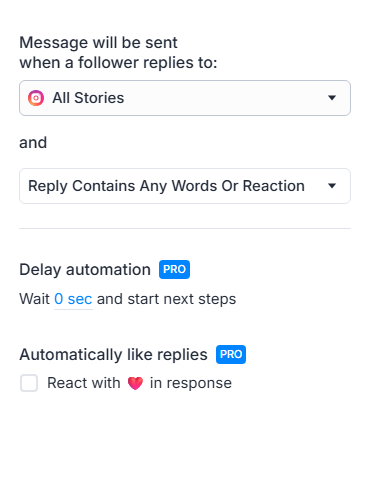Viewport: 372px width, 477px height.
Task: Click the reply condition dropdown arrow
Action: (x=332, y=186)
